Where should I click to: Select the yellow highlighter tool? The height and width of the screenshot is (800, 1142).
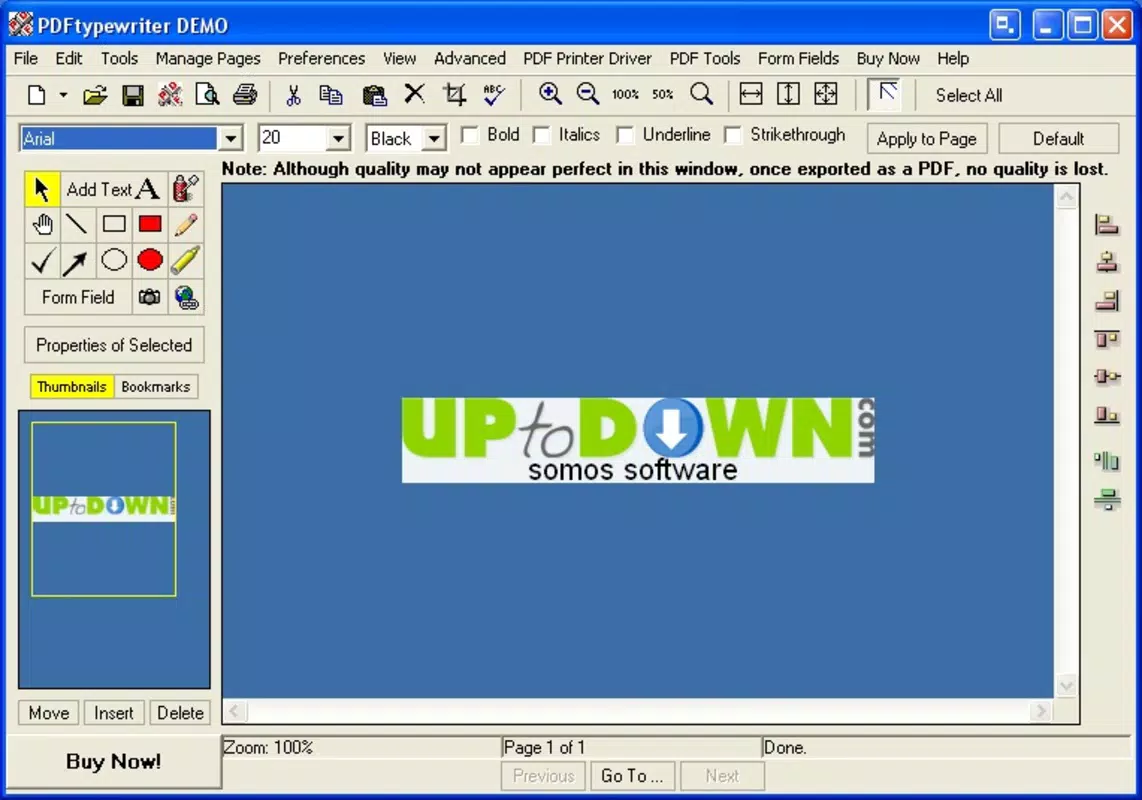point(186,261)
